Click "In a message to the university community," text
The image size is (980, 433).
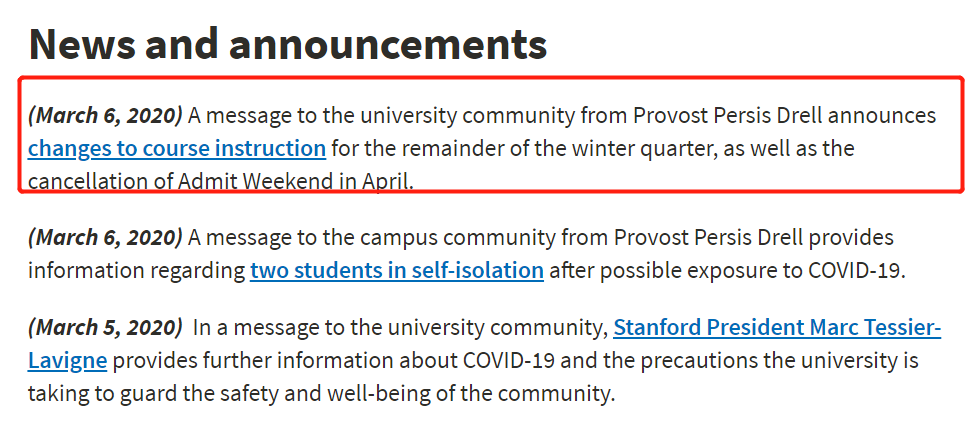pyautogui.click(x=400, y=327)
